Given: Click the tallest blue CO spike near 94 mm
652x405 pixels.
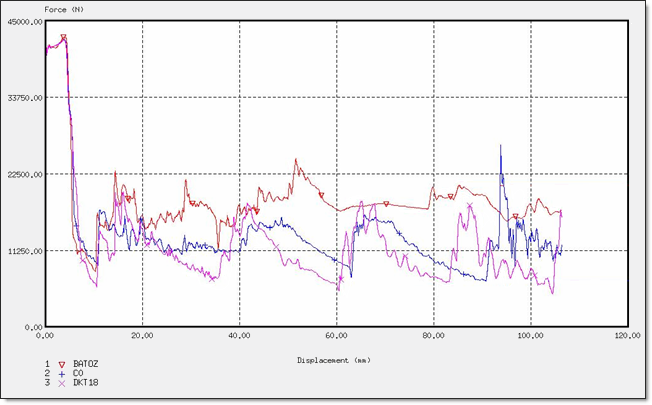Looking at the screenshot, I should [x=501, y=147].
